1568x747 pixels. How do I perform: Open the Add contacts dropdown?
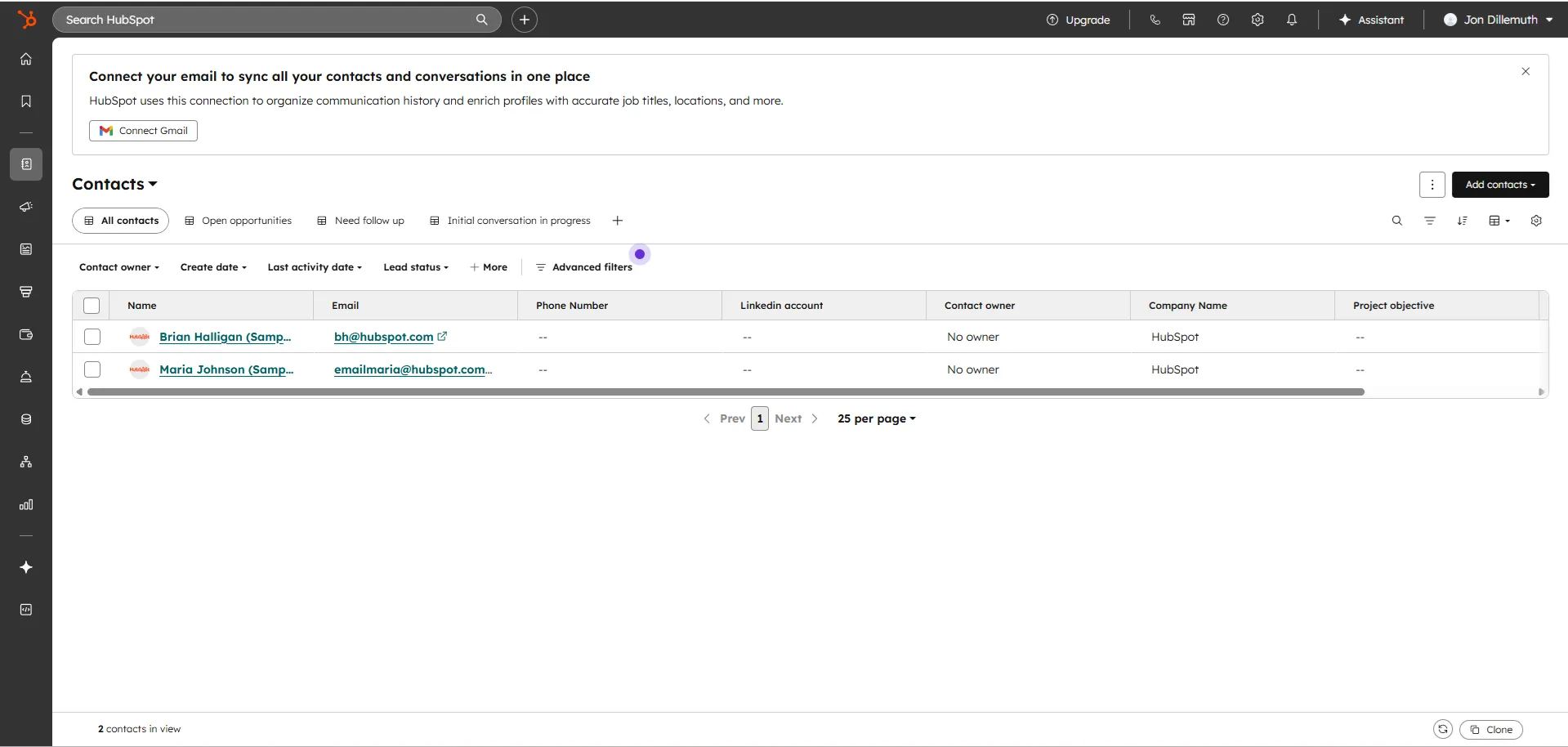[x=1500, y=185]
